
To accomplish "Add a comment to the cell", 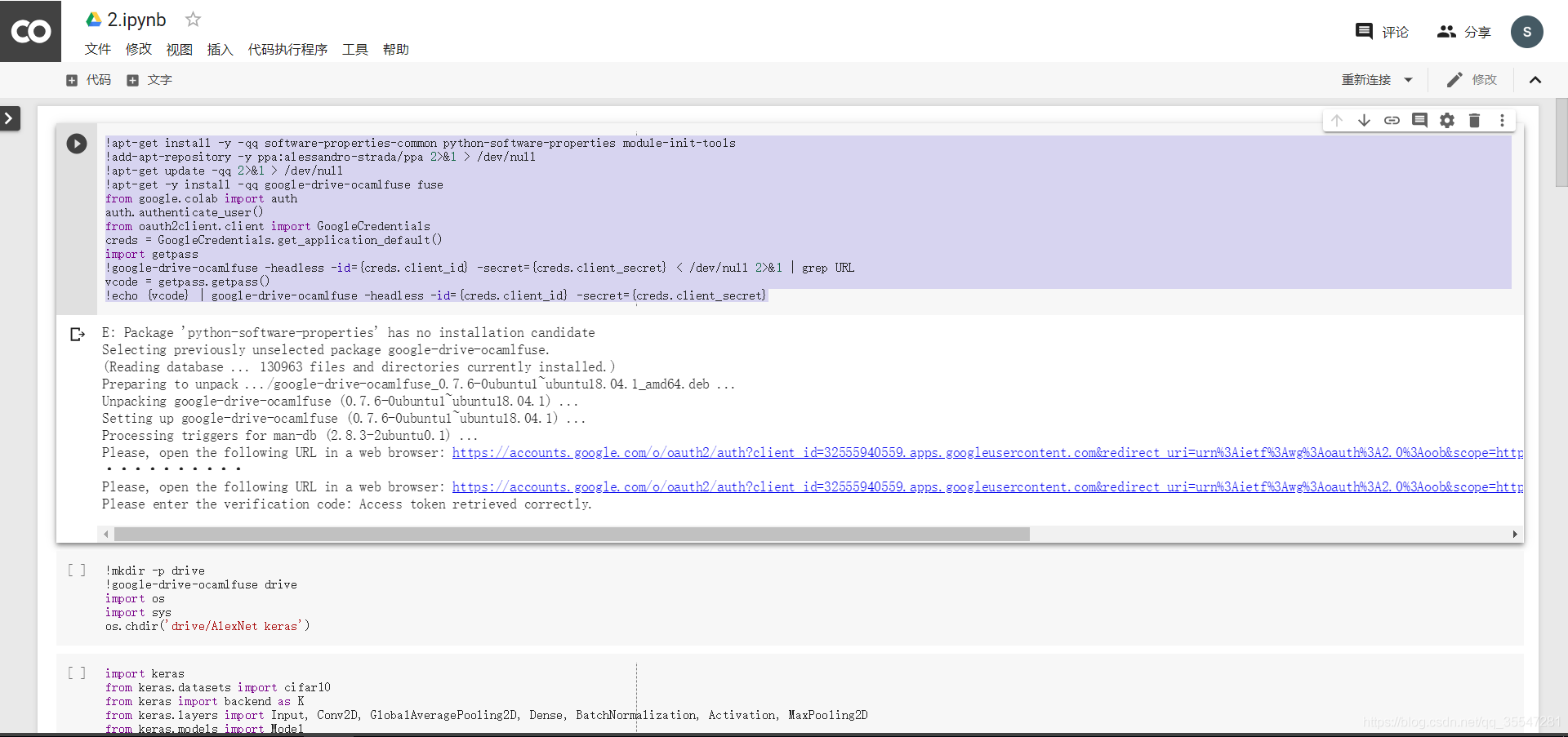I will coord(1420,121).
